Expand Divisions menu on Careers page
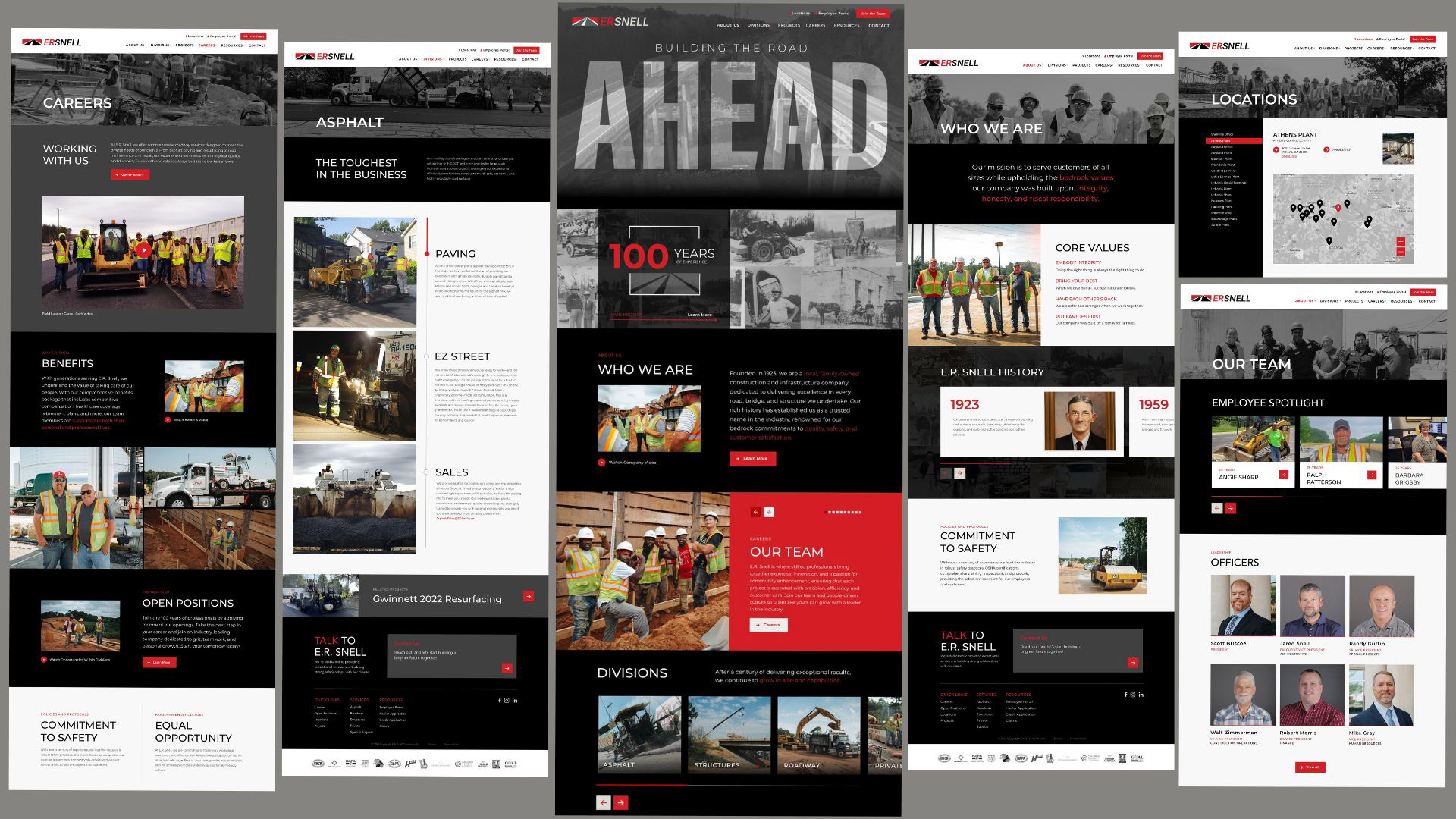1456x819 pixels. coord(161,45)
